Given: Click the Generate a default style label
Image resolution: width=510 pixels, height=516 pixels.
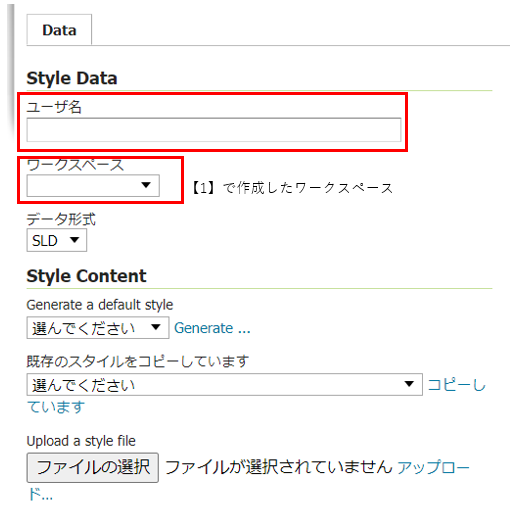Looking at the screenshot, I should click(x=100, y=305).
